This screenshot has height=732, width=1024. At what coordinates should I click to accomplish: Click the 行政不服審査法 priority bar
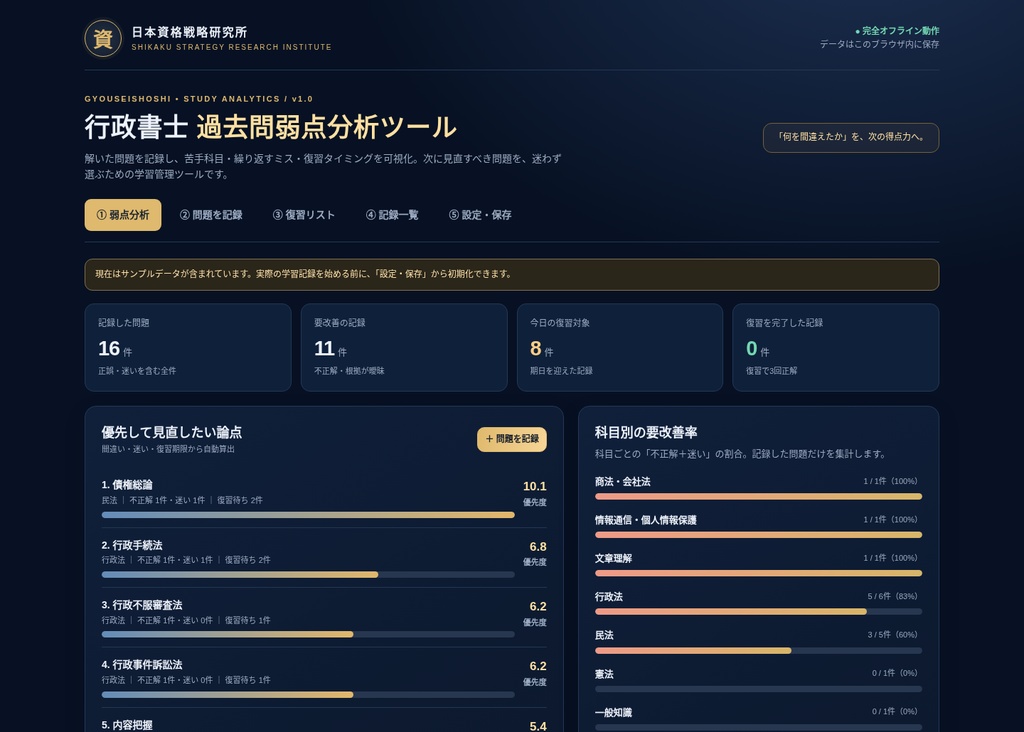[308, 635]
